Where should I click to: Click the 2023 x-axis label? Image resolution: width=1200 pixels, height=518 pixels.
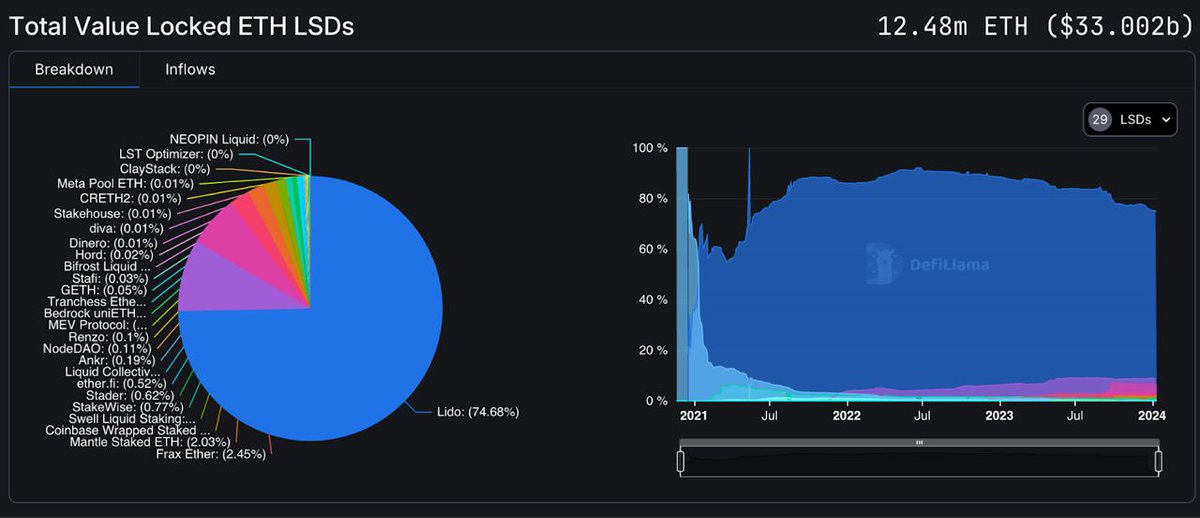[x=1000, y=414]
